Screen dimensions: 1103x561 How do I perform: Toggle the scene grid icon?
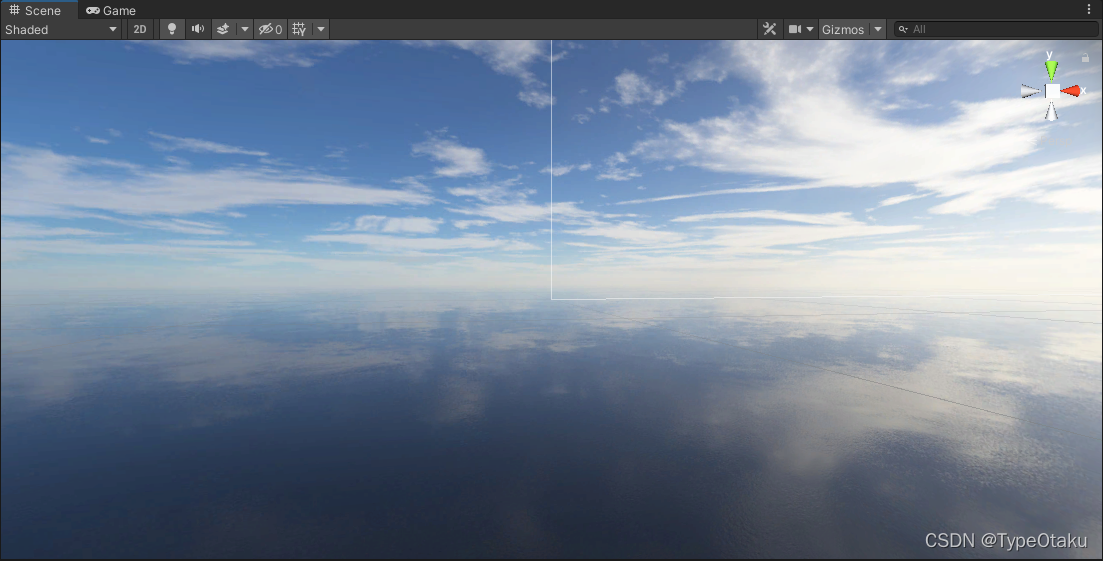click(x=300, y=29)
